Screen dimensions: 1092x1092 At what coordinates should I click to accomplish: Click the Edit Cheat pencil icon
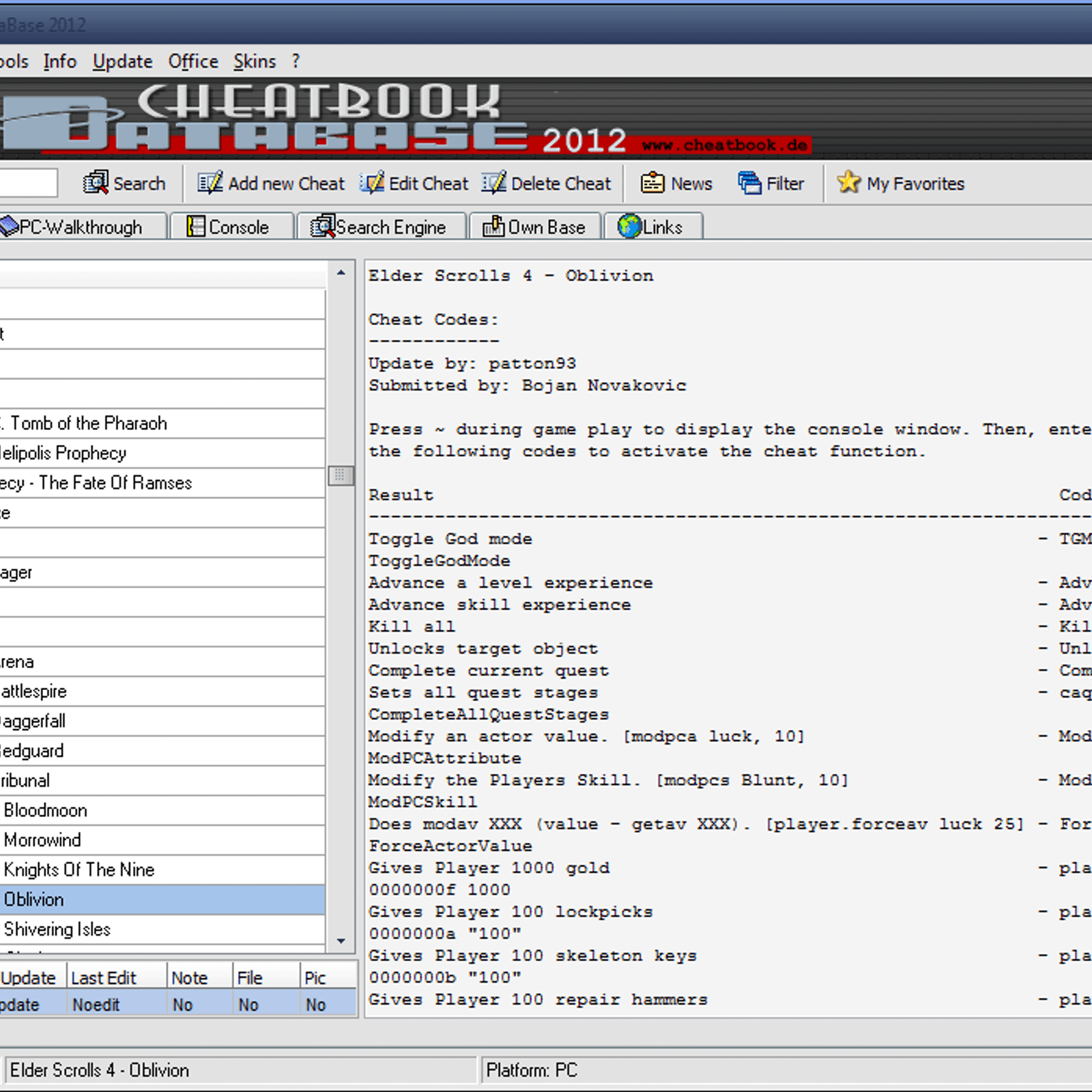(372, 183)
